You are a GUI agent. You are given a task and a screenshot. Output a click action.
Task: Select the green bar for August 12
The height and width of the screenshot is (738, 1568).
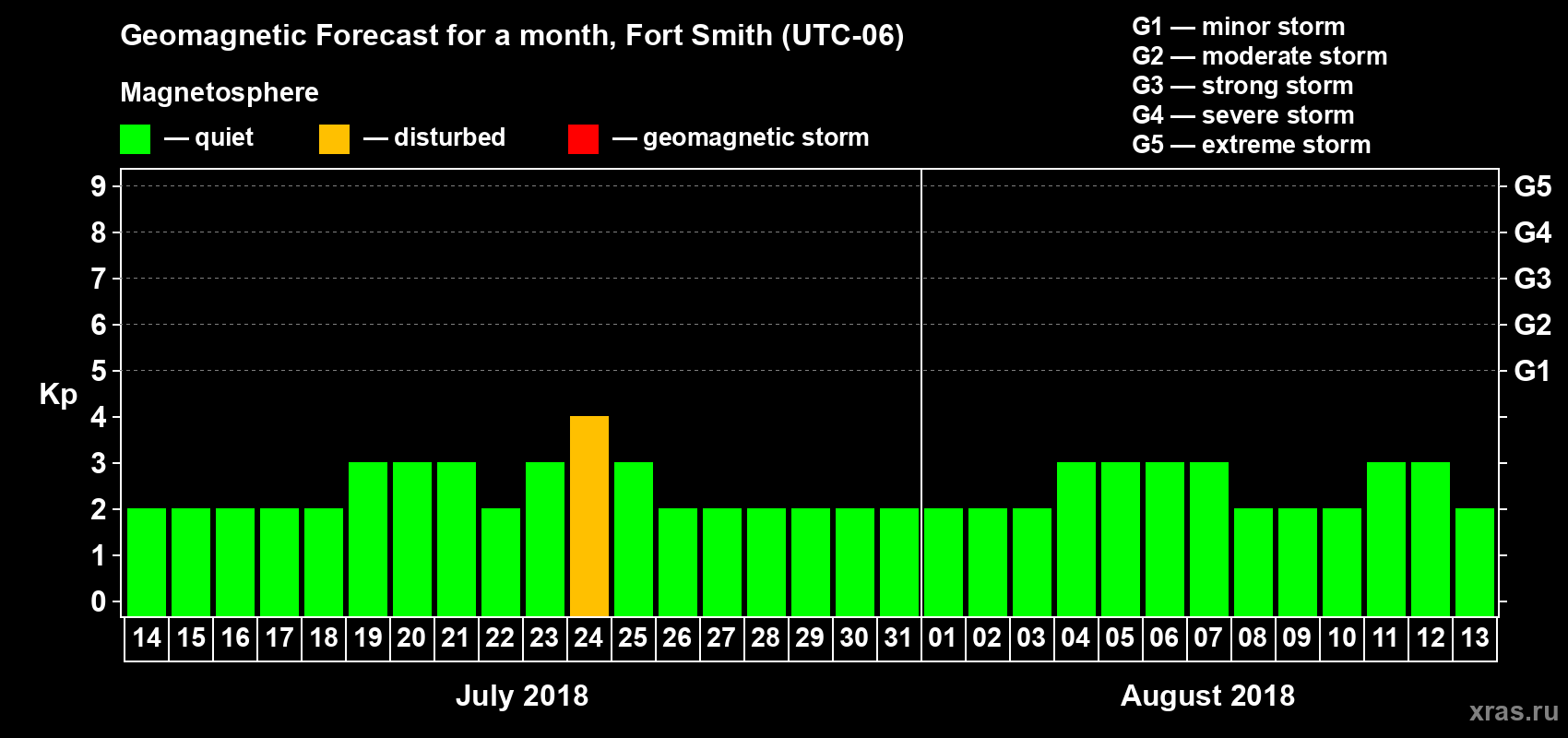1431,539
